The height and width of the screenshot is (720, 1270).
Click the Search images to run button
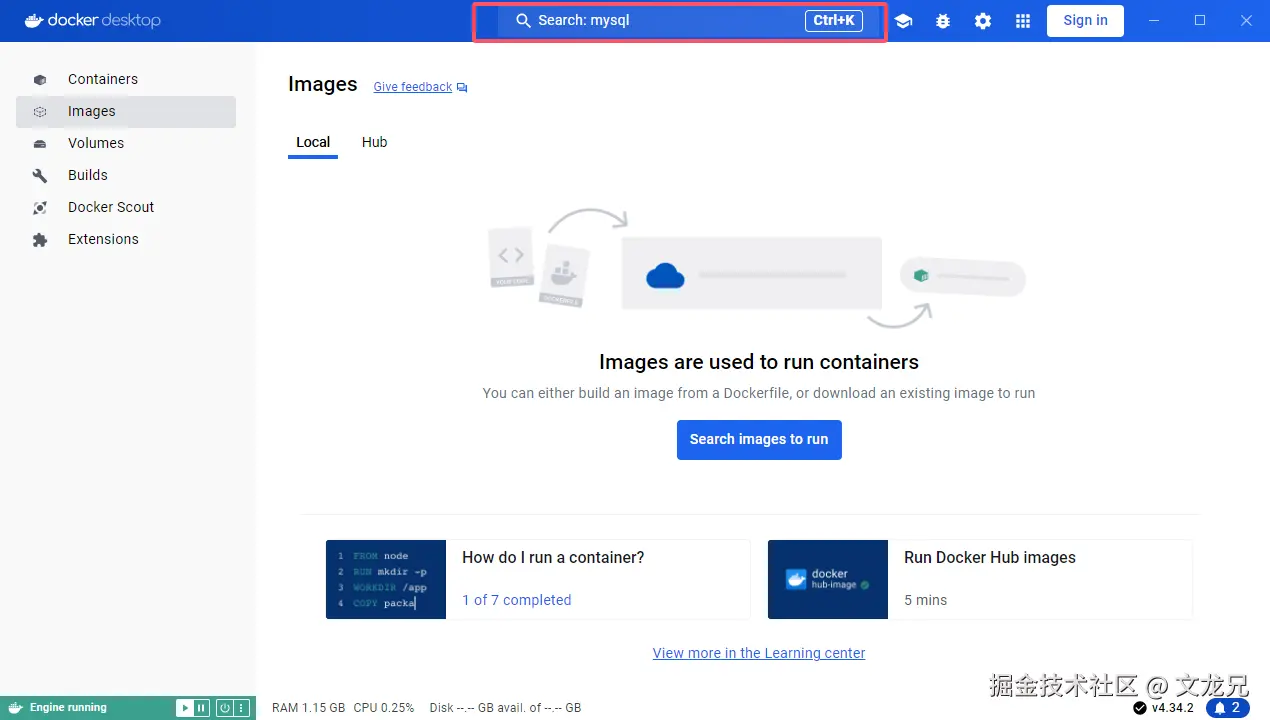pyautogui.click(x=759, y=440)
